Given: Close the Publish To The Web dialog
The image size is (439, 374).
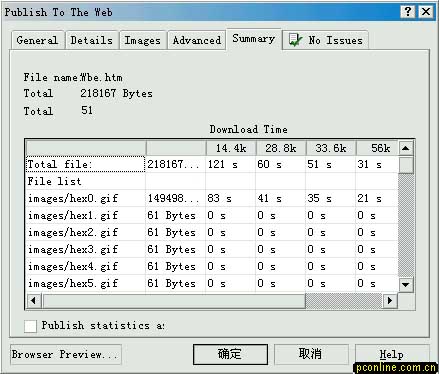Looking at the screenshot, I should click(x=426, y=12).
